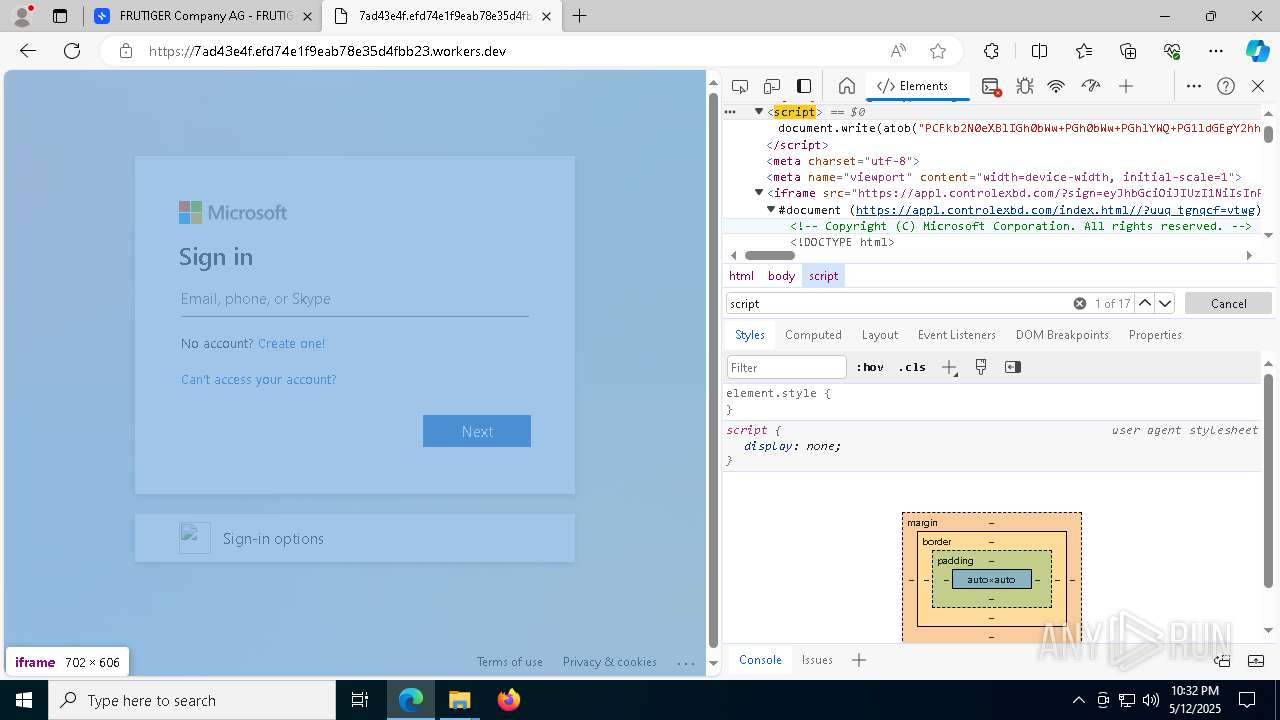This screenshot has height=720, width=1280.
Task: Open the Extensions puzzle icon
Action: (991, 51)
